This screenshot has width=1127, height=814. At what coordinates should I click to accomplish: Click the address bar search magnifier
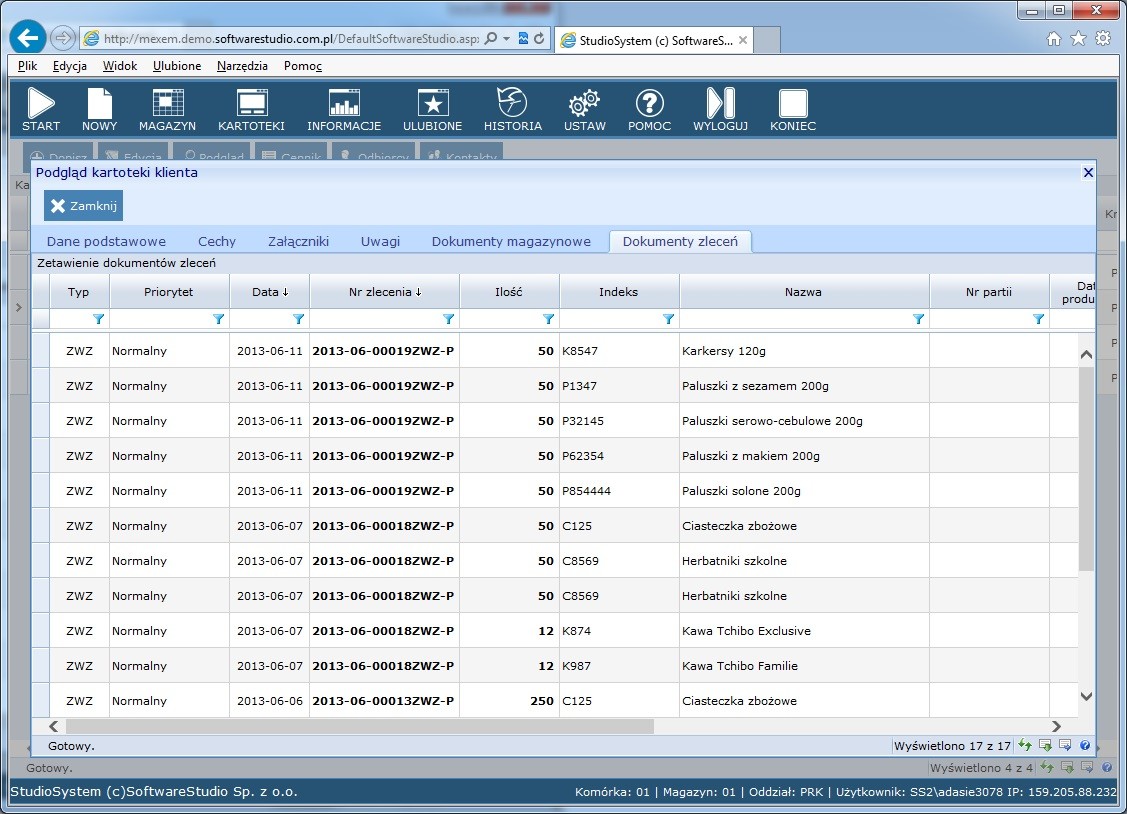coord(490,38)
